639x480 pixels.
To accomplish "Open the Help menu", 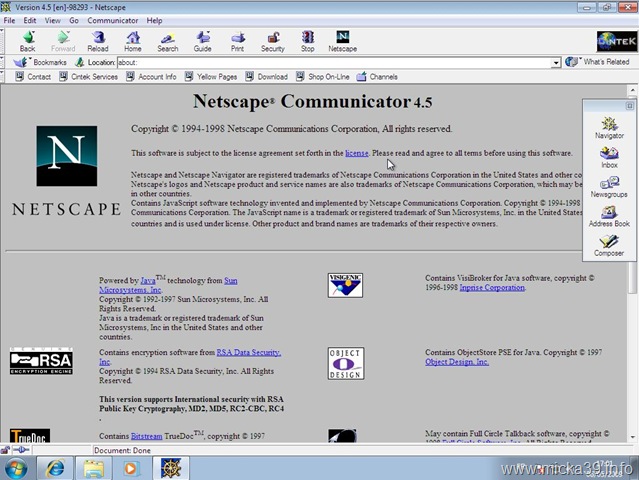I will pyautogui.click(x=154, y=20).
